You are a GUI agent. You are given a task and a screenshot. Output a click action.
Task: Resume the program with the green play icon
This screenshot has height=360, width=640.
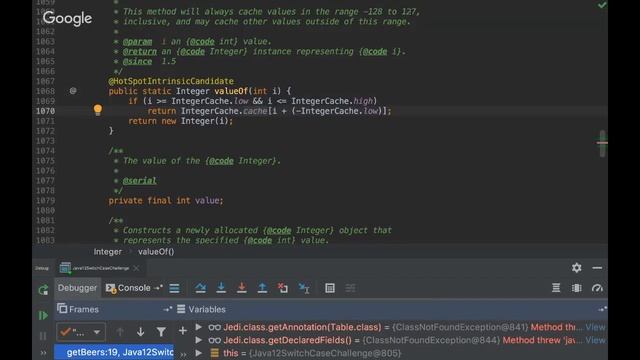pos(43,316)
